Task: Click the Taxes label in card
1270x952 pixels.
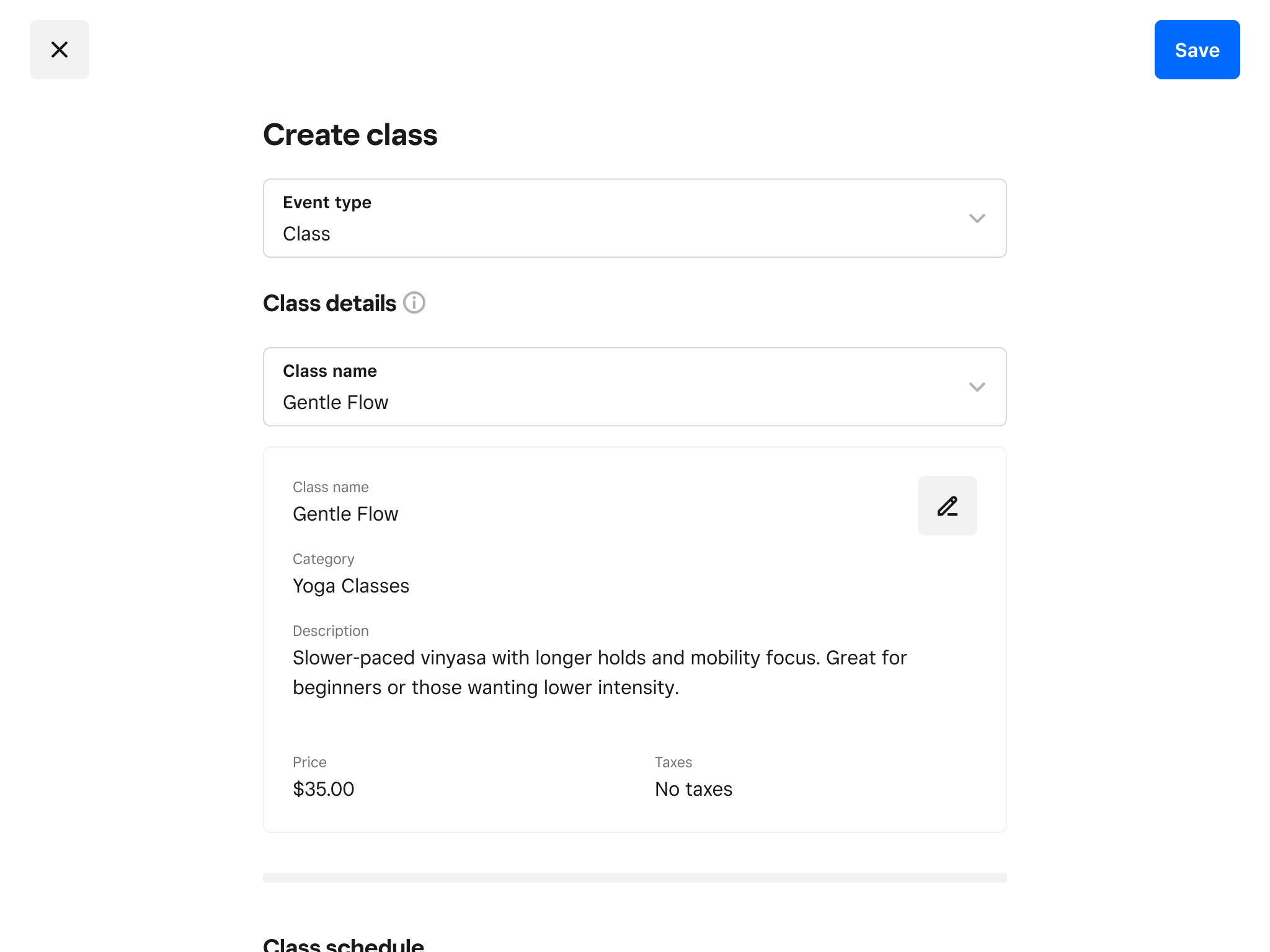Action: click(x=673, y=762)
